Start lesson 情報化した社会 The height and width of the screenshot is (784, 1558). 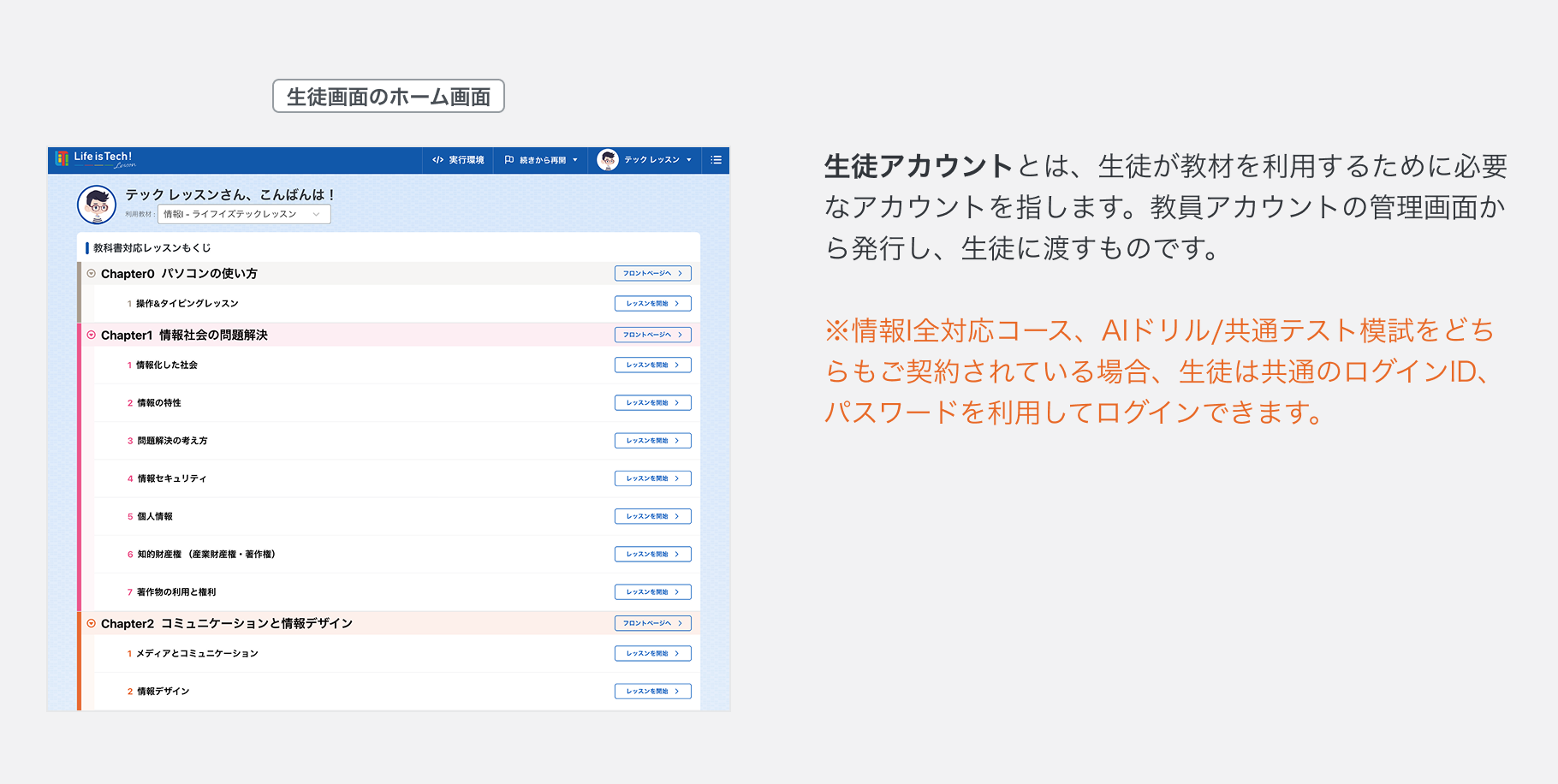[652, 365]
